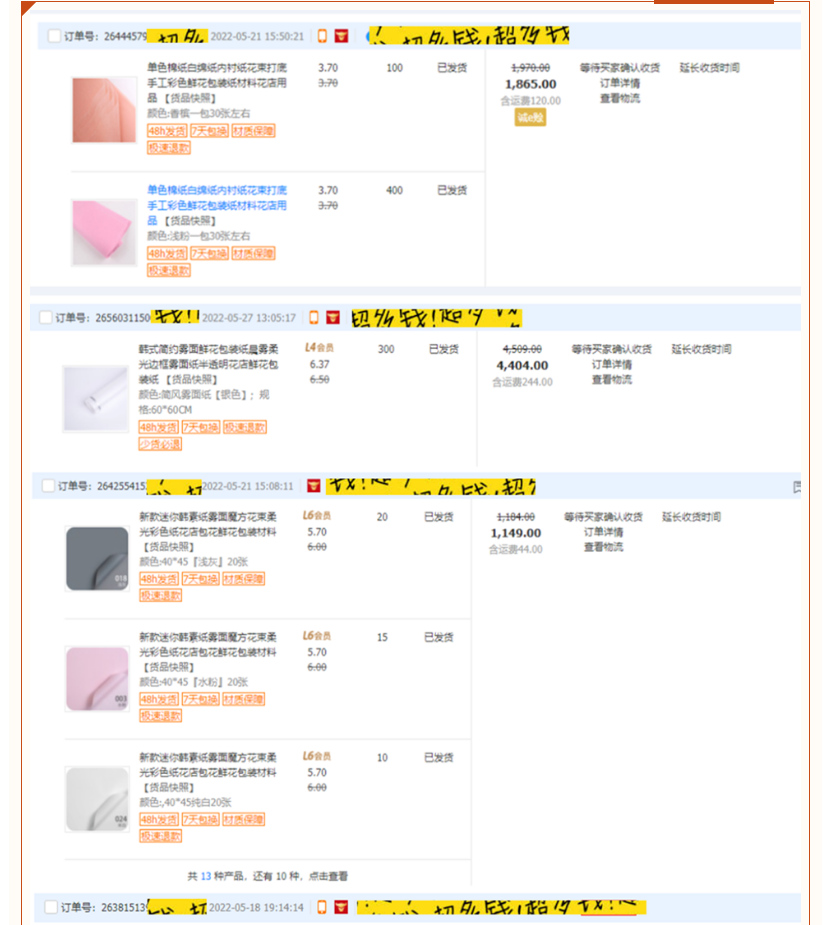
Task: Open the gray matte paper thumbnail
Action: [x=97, y=559]
